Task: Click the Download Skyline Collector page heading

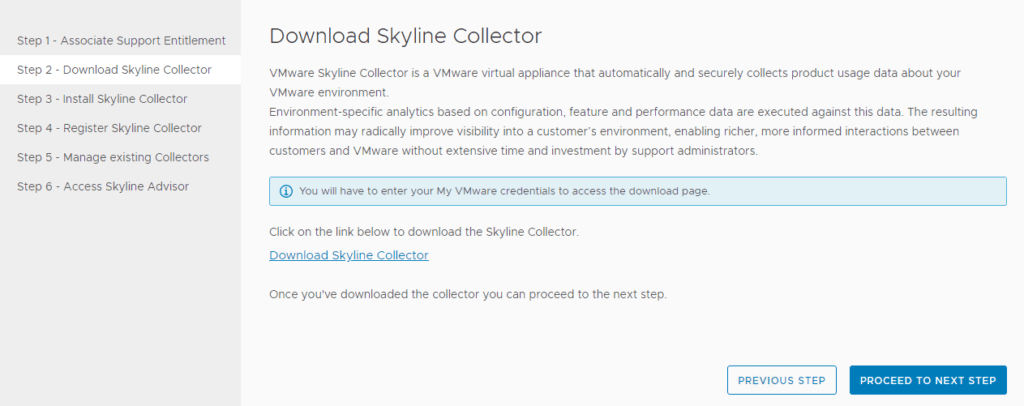Action: pyautogui.click(x=405, y=37)
